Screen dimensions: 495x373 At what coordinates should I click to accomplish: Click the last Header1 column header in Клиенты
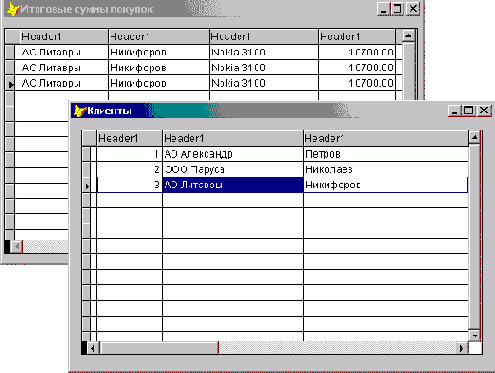tap(386, 138)
